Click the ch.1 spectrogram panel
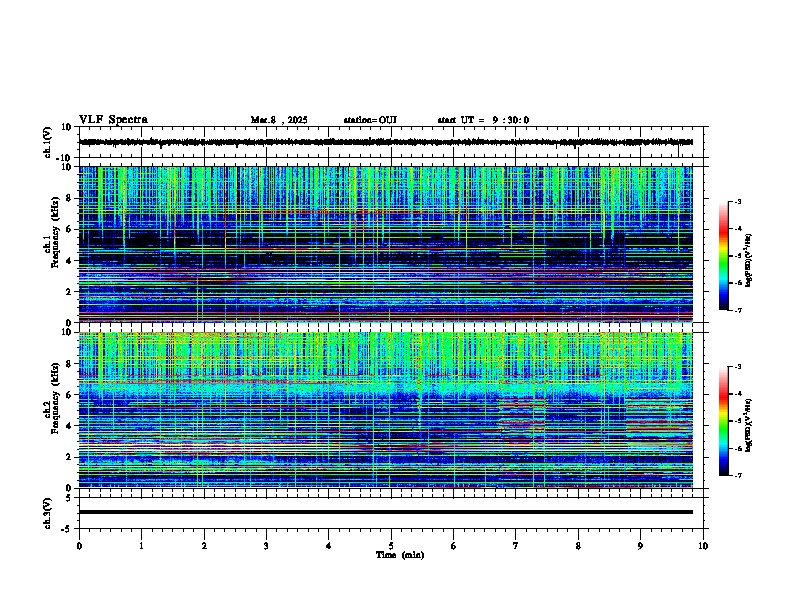The image size is (792, 612). click(x=386, y=244)
